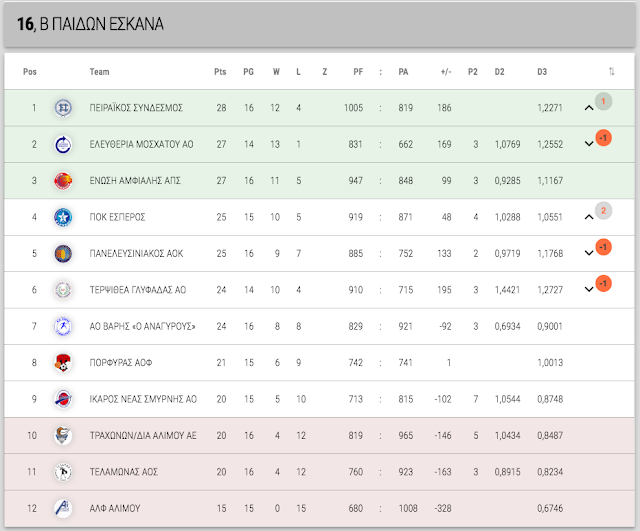Image resolution: width=640 pixels, height=531 pixels.
Task: Click the ΑΛΦ ΑΛΙΜΟΥ team logo
Action: (63, 509)
